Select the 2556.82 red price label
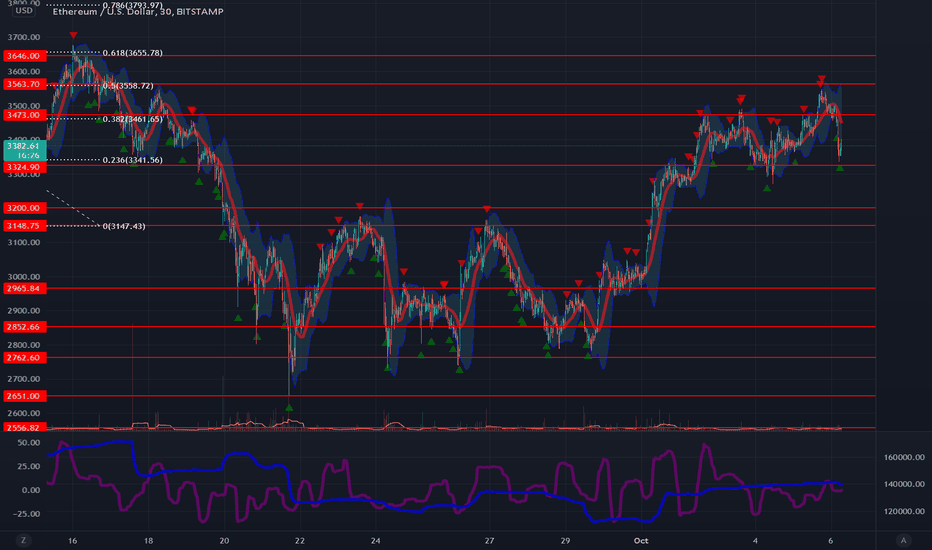 (x=25, y=428)
